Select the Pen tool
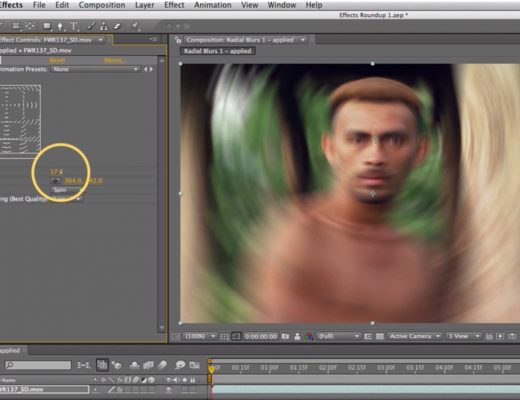The height and width of the screenshot is (400, 520). click(60, 26)
